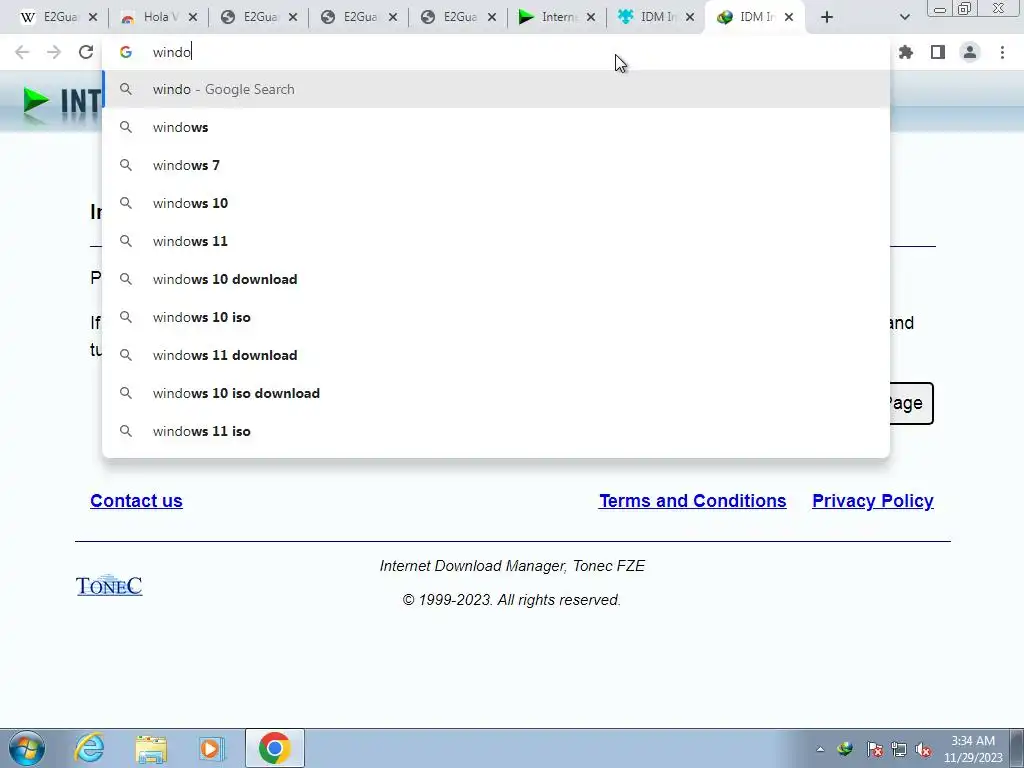Choose the 'windows 10 iso' suggestion
1024x768 pixels.
[496, 317]
